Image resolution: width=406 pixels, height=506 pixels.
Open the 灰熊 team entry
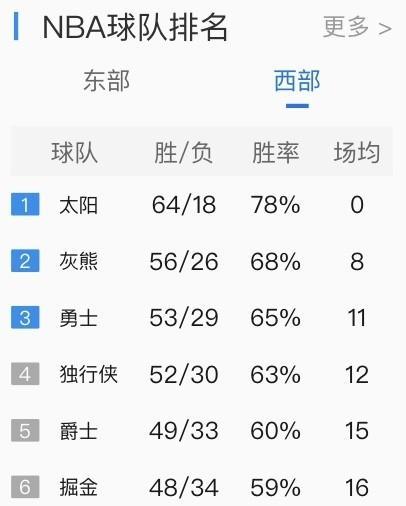(x=79, y=261)
